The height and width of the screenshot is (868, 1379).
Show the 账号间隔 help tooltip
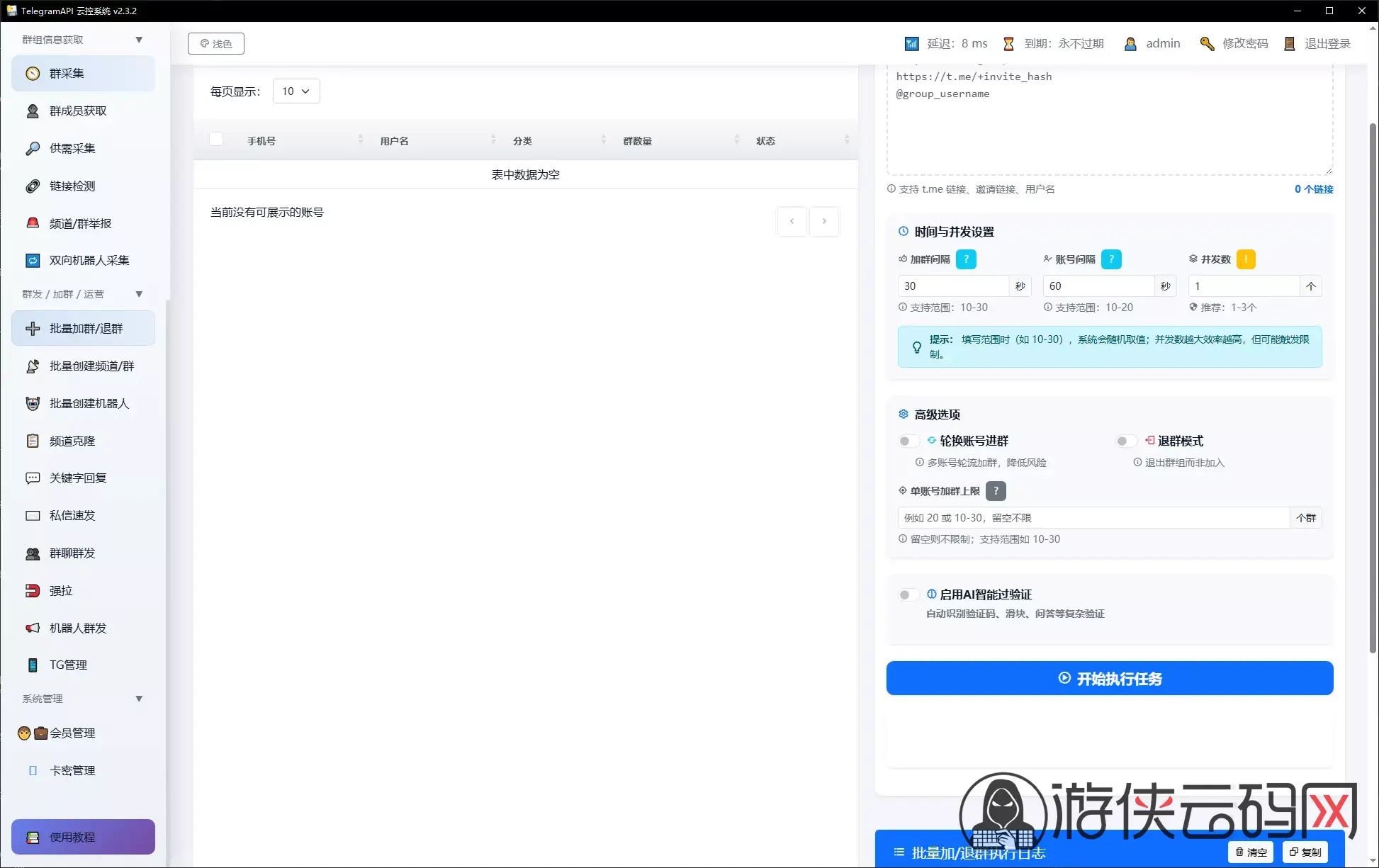coord(1111,259)
